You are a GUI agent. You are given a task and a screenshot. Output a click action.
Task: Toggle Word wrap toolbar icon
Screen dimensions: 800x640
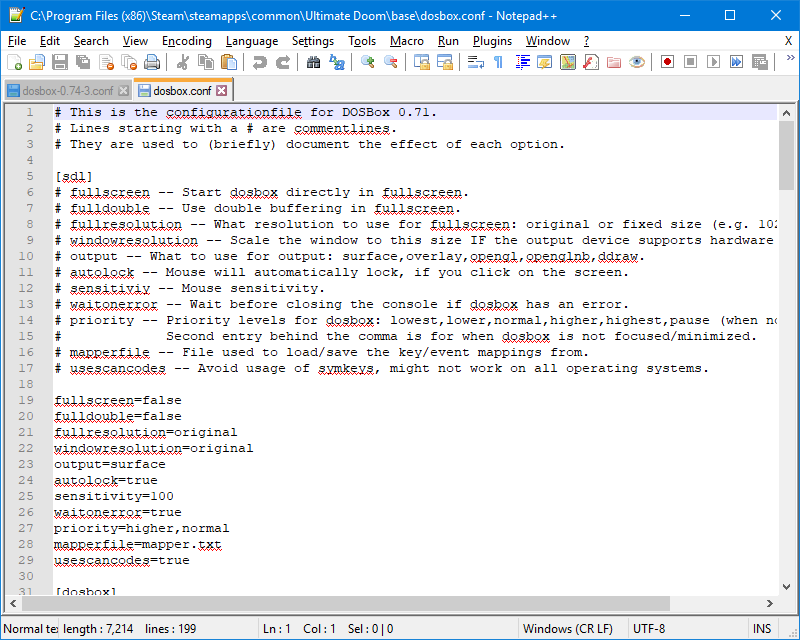[x=476, y=62]
